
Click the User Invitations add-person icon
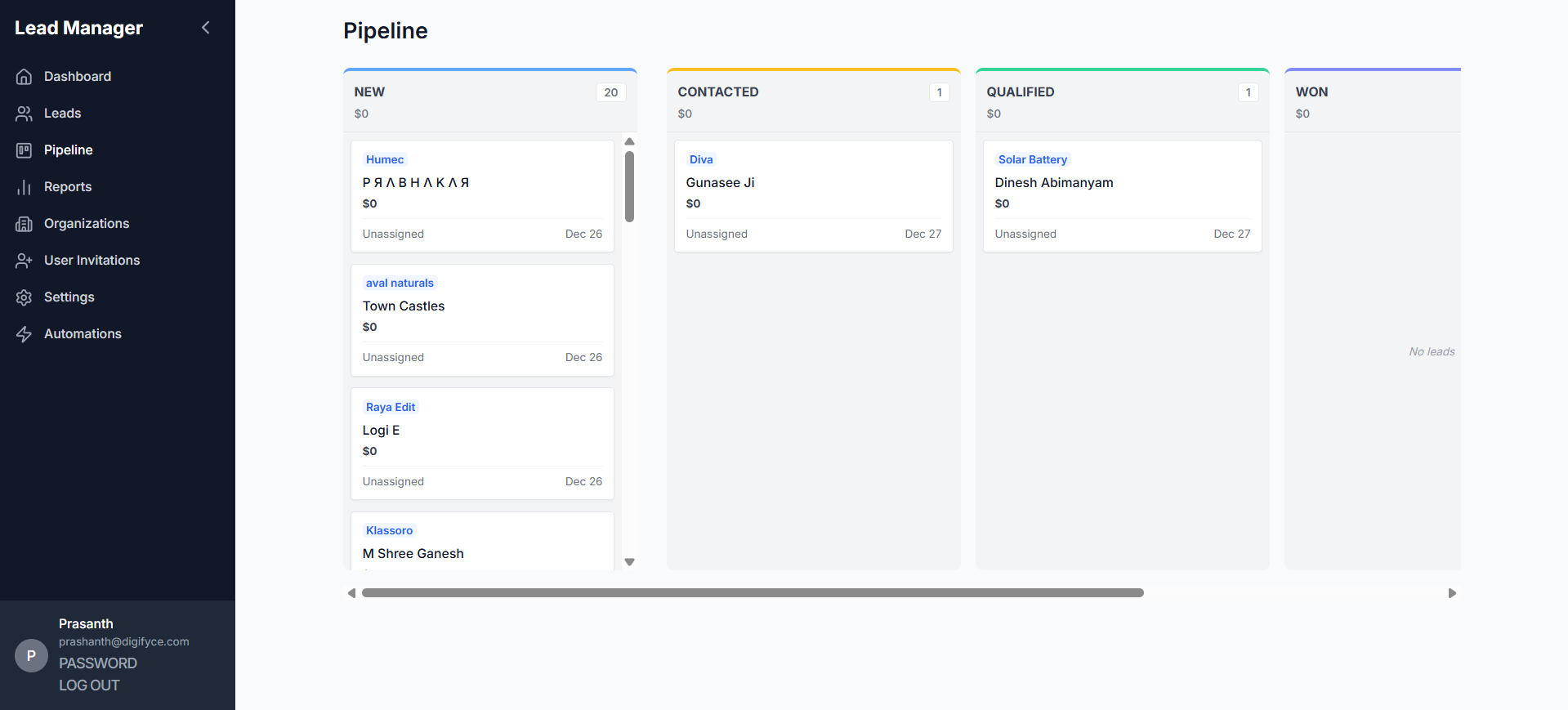tap(25, 261)
